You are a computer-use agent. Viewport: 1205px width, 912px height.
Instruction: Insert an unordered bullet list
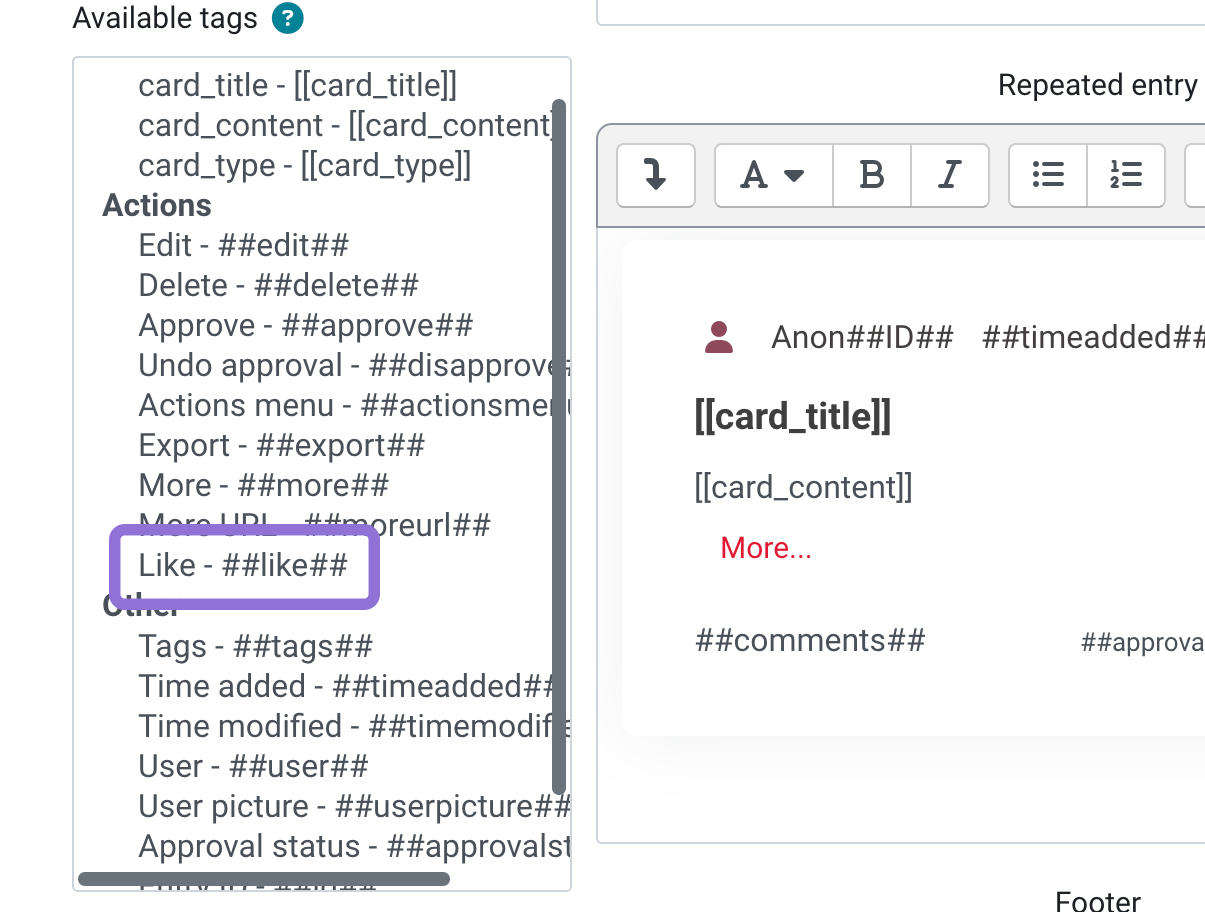click(x=1048, y=176)
